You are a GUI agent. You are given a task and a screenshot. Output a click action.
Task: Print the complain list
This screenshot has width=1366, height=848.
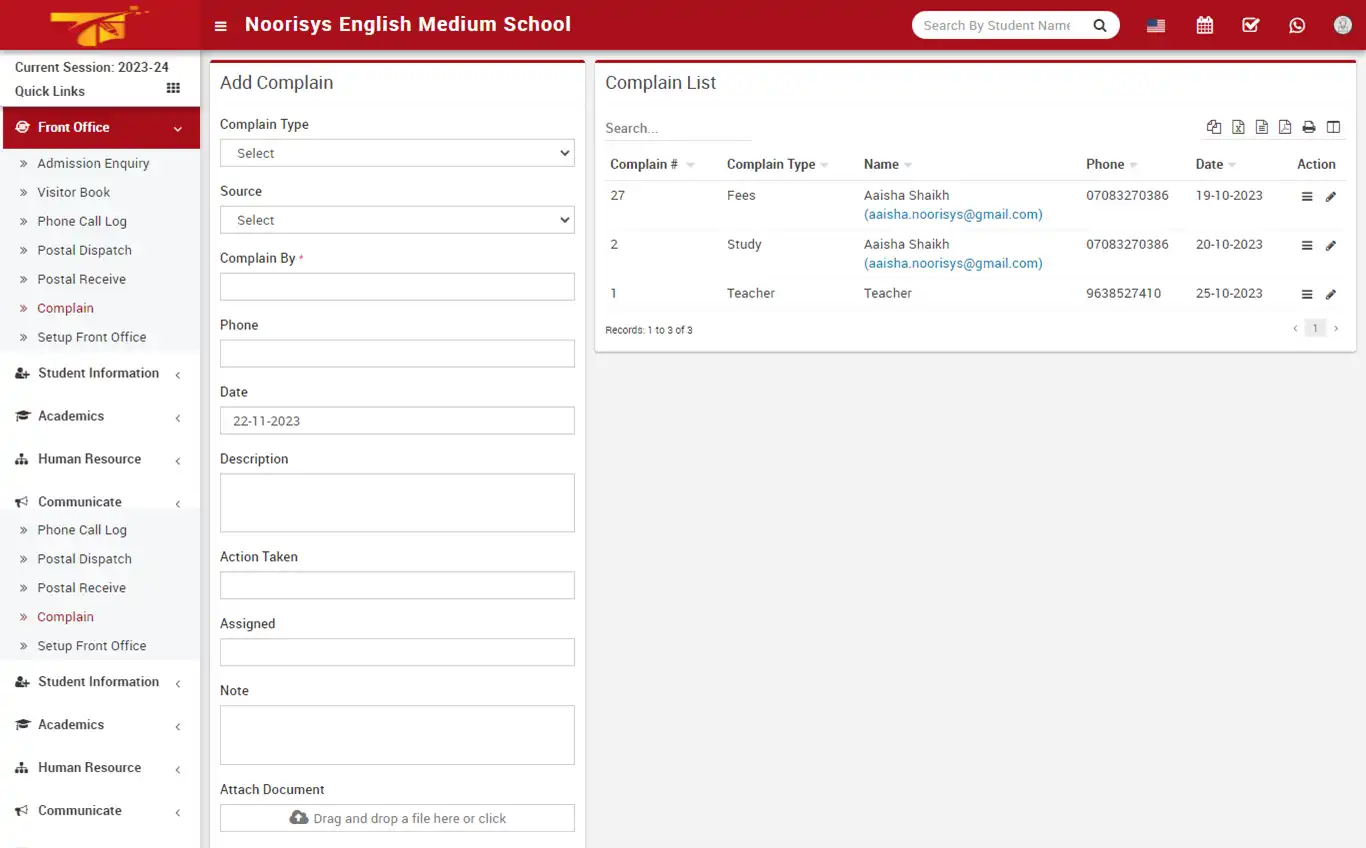click(1309, 127)
